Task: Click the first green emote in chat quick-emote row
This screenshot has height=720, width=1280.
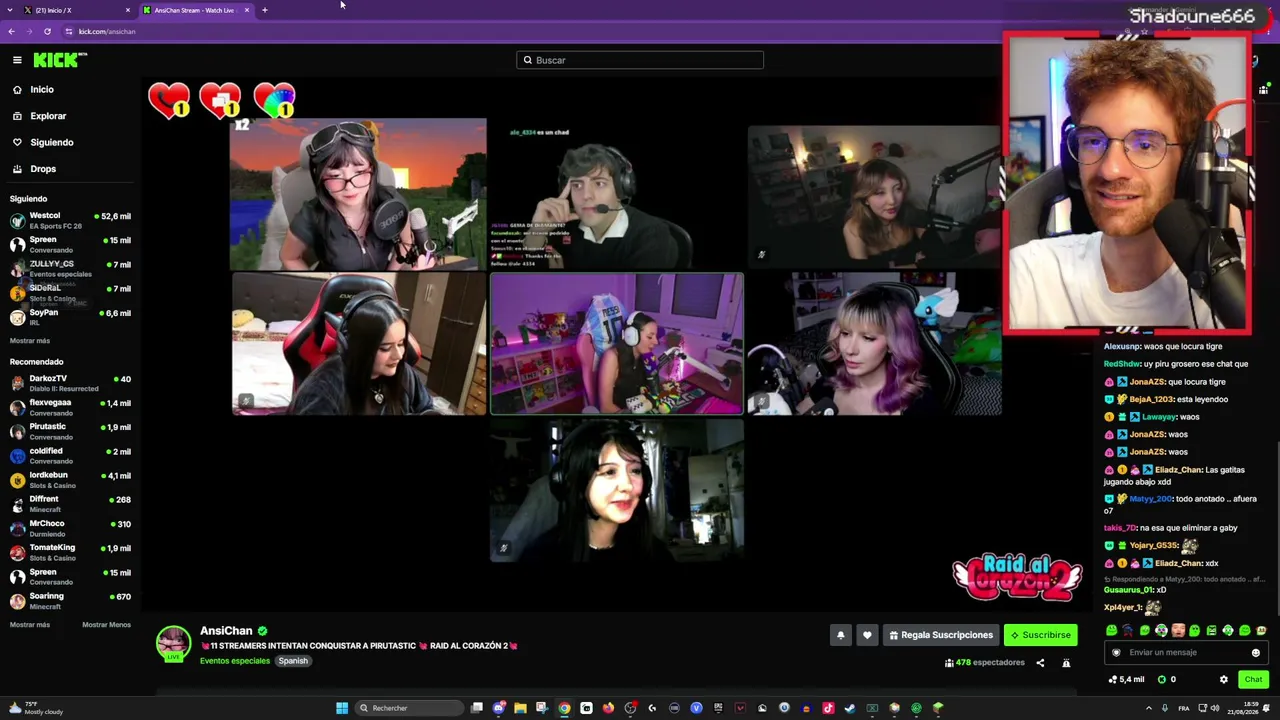Action: (1111, 631)
